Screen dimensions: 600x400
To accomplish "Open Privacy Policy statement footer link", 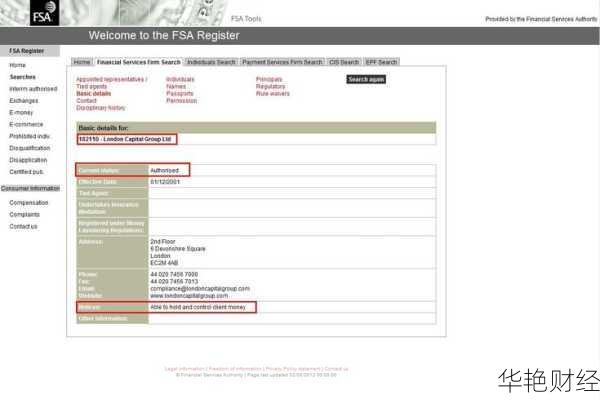I will pos(293,369).
